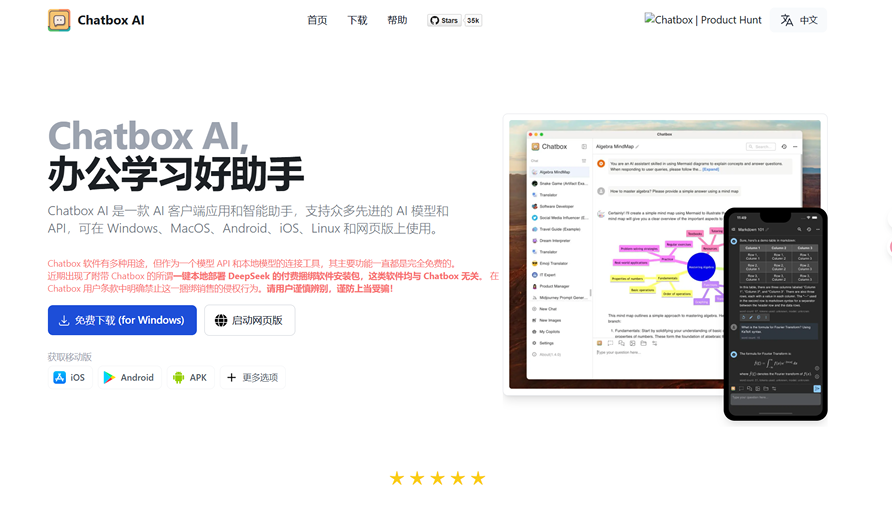Click the dark phone mockup image
Screen dimensions: 892x505
point(775,314)
